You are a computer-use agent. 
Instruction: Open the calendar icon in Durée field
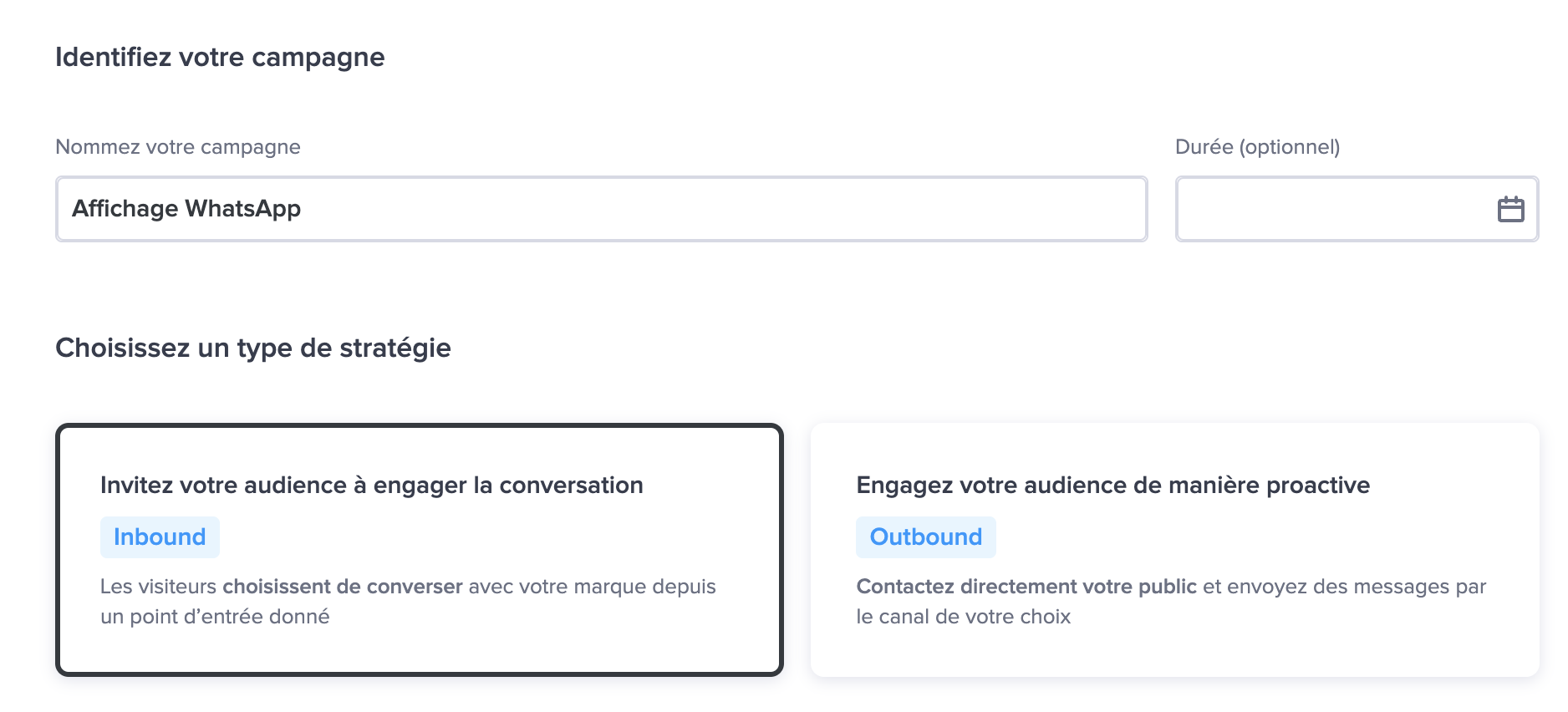click(x=1510, y=209)
